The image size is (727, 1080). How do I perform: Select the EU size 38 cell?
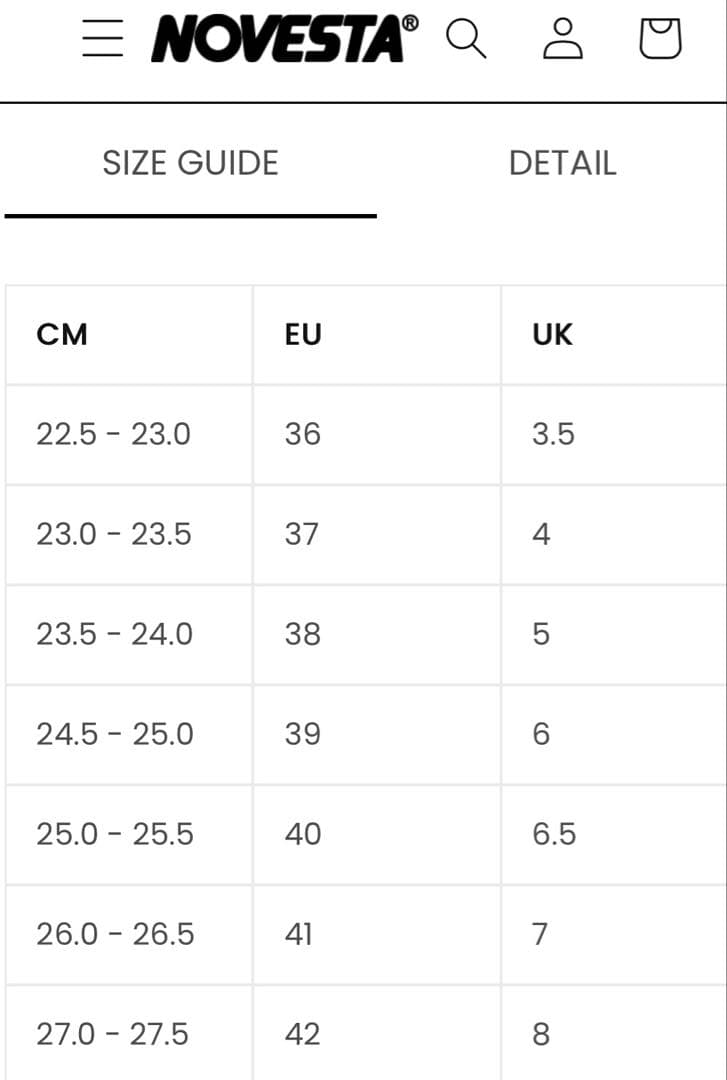coord(303,634)
